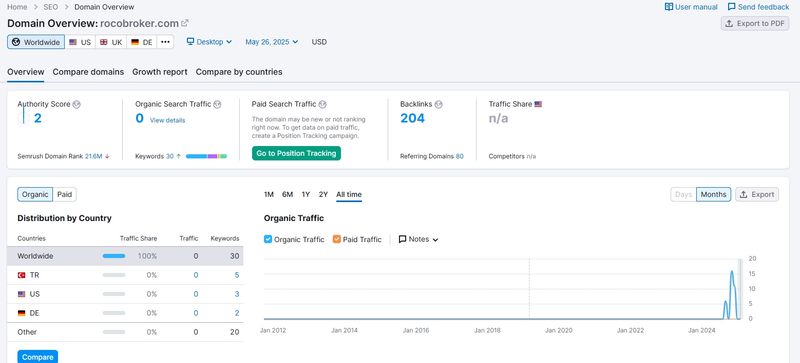Viewport: 800px width, 363px height.
Task: Select the 6M time range
Action: tap(288, 195)
